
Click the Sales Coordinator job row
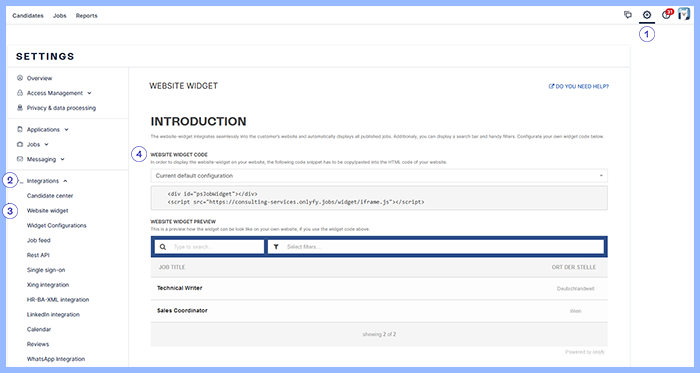(x=379, y=311)
